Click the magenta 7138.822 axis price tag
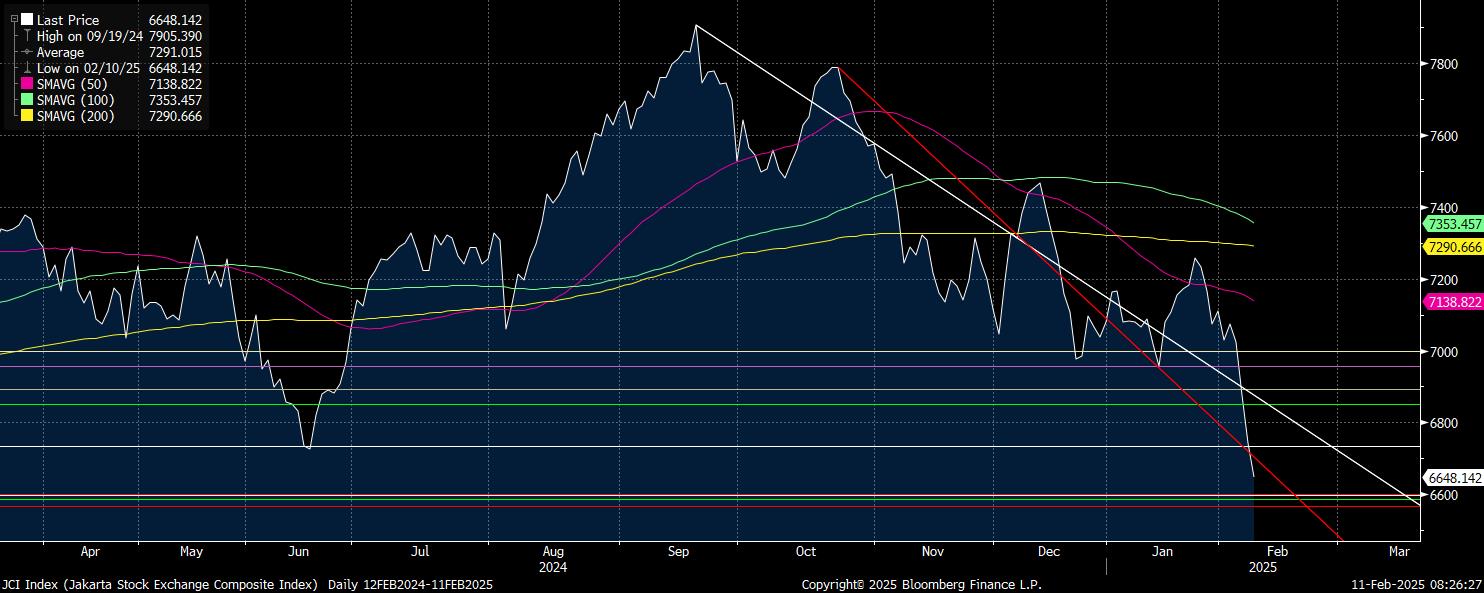Screen dimensions: 1484x593 click(1451, 301)
